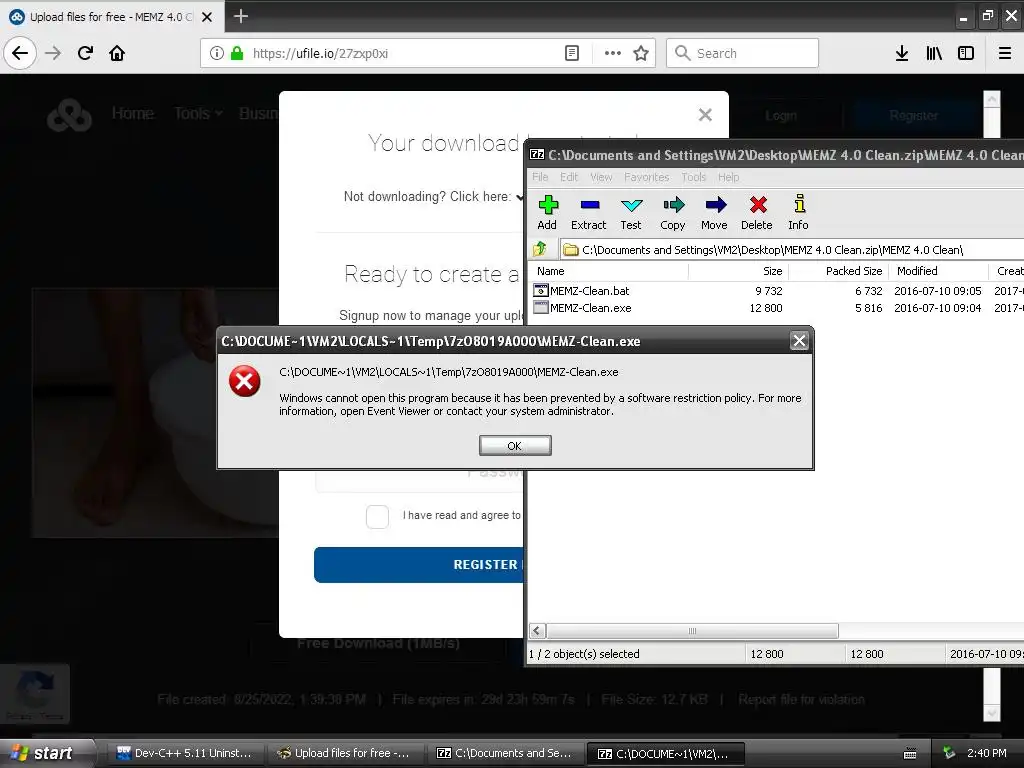Click the green padlock icon
1024x768 pixels.
point(237,53)
